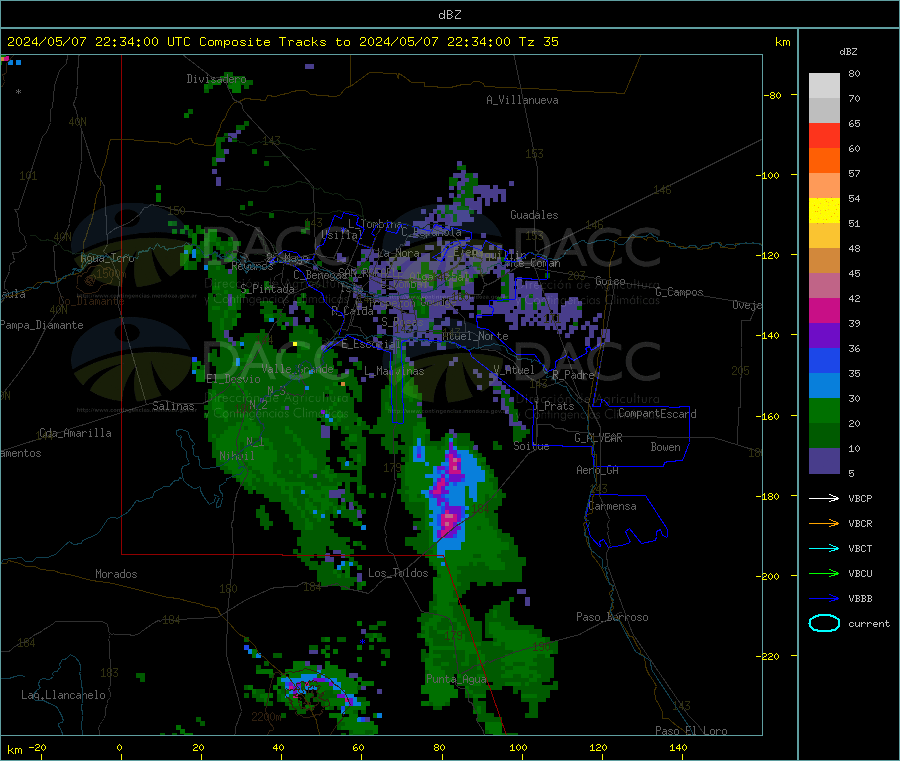The width and height of the screenshot is (900, 761).
Task: Click the G_ALVEAR place label
Action: (598, 438)
